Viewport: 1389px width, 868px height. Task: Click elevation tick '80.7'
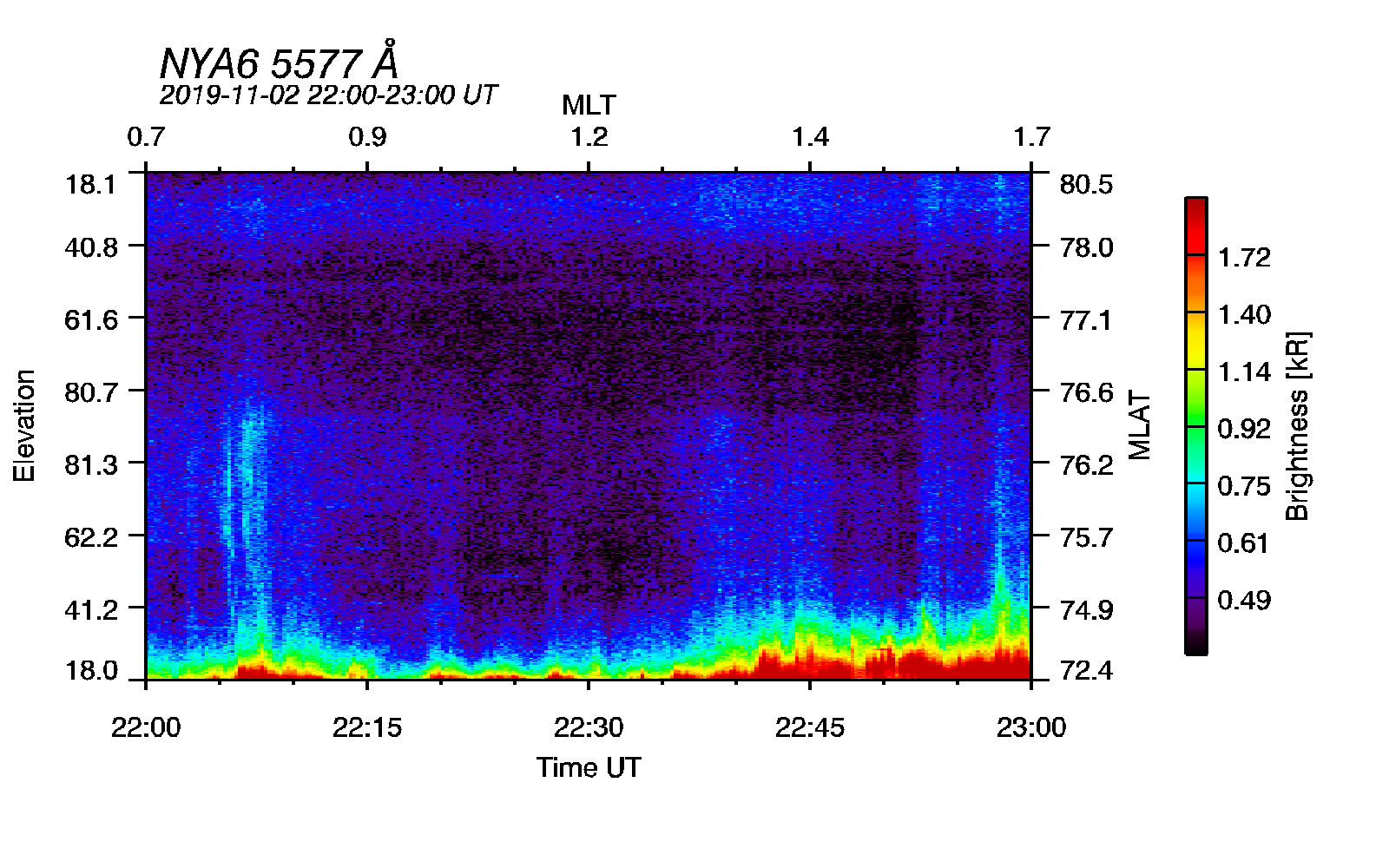click(91, 392)
